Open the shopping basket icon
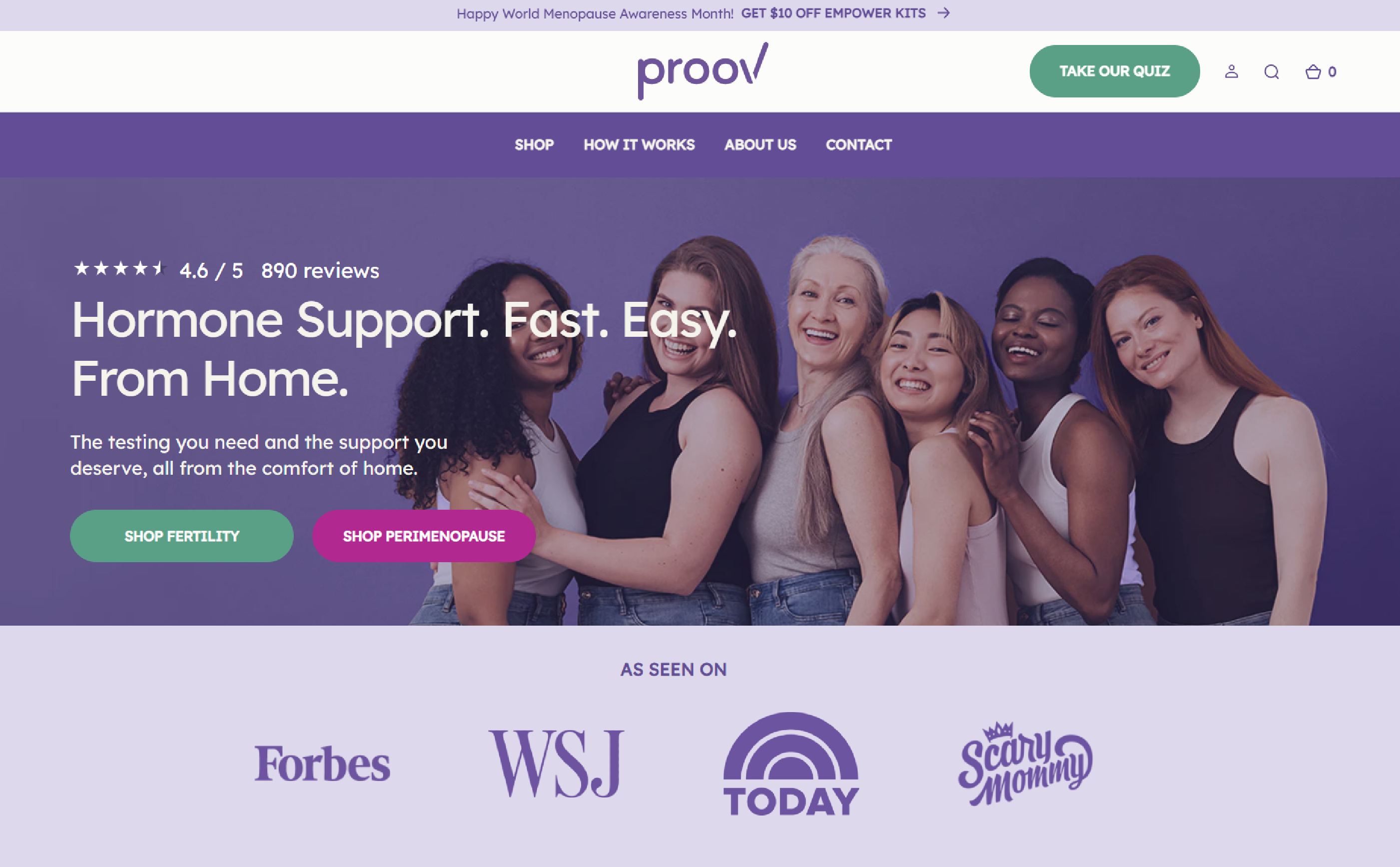Screen dimensions: 1400x867 pyautogui.click(x=1313, y=71)
